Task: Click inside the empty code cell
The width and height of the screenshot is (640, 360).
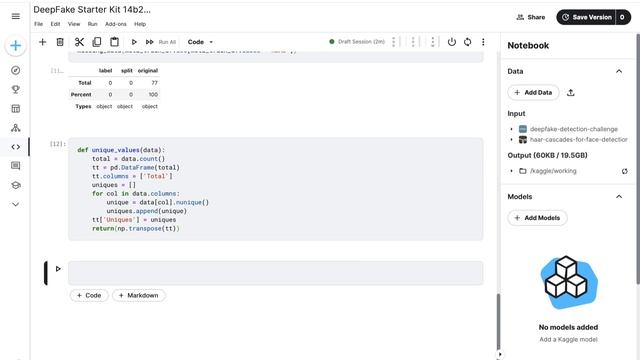Action: [276, 273]
